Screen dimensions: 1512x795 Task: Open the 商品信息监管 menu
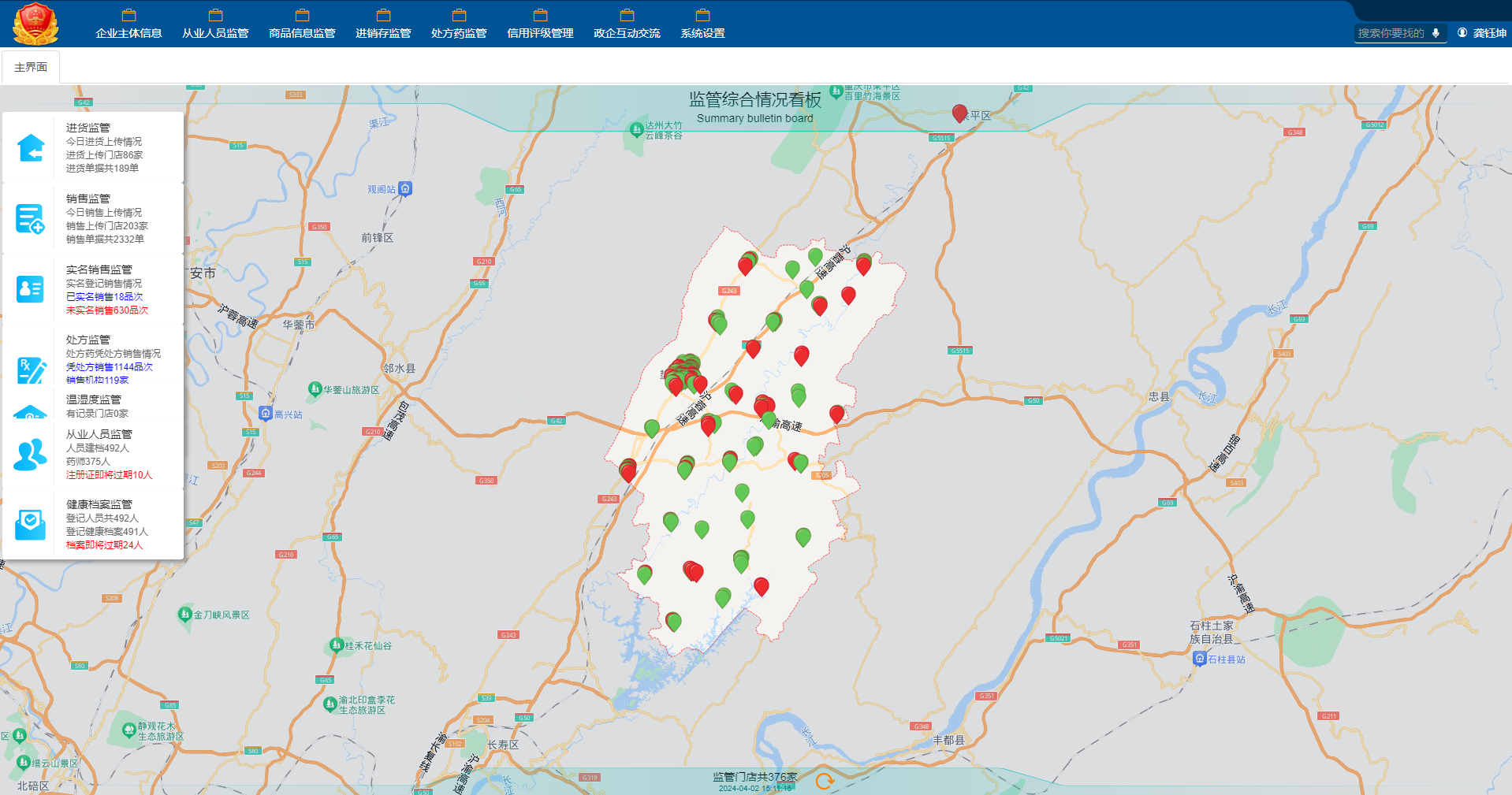click(x=302, y=24)
